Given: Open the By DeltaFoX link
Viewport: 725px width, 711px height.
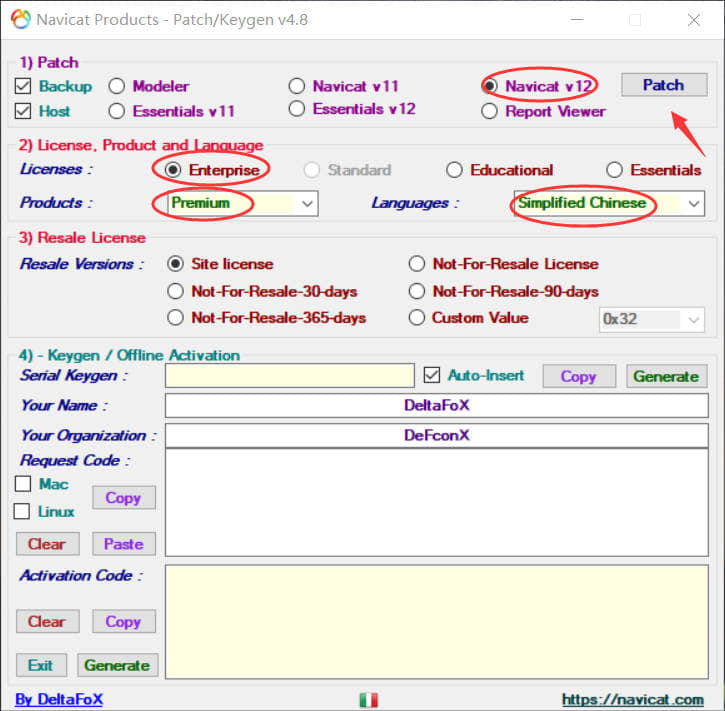Looking at the screenshot, I should click(59, 699).
